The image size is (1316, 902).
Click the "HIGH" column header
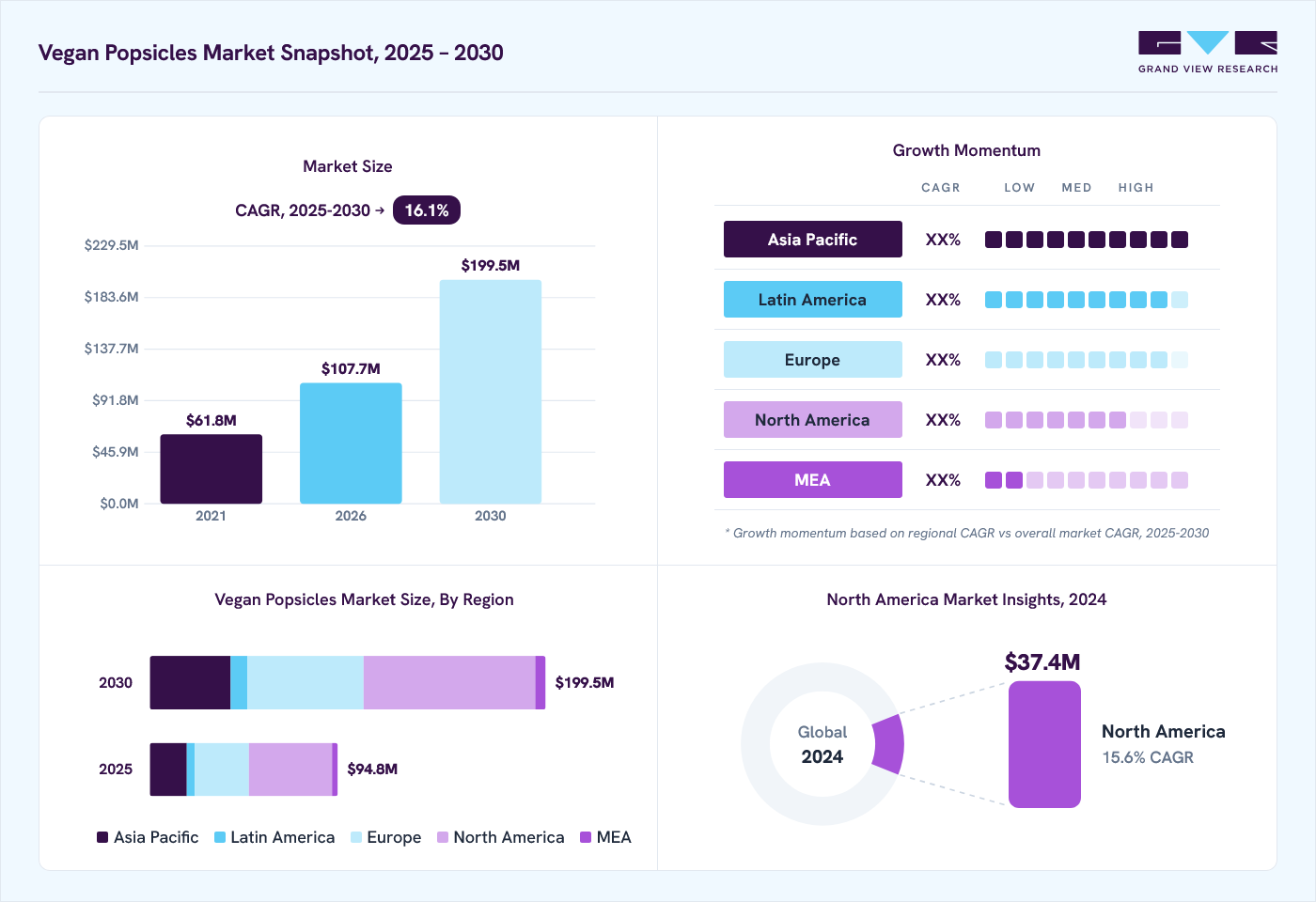click(1136, 188)
